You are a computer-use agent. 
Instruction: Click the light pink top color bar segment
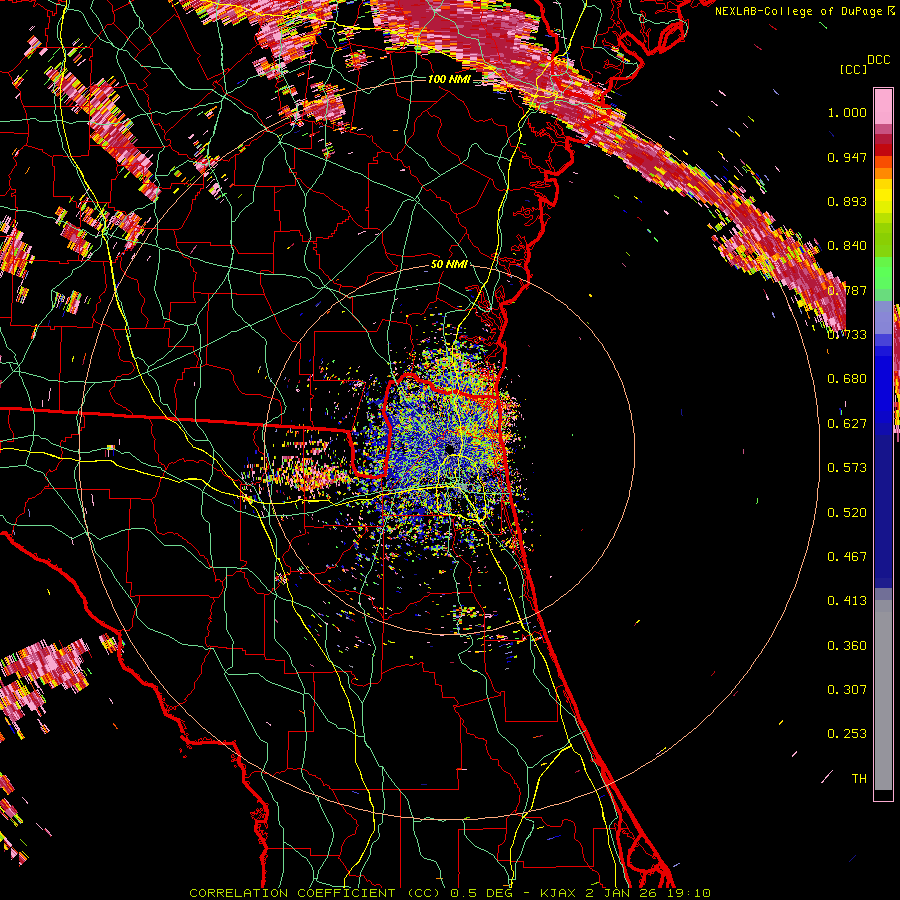pyautogui.click(x=883, y=106)
